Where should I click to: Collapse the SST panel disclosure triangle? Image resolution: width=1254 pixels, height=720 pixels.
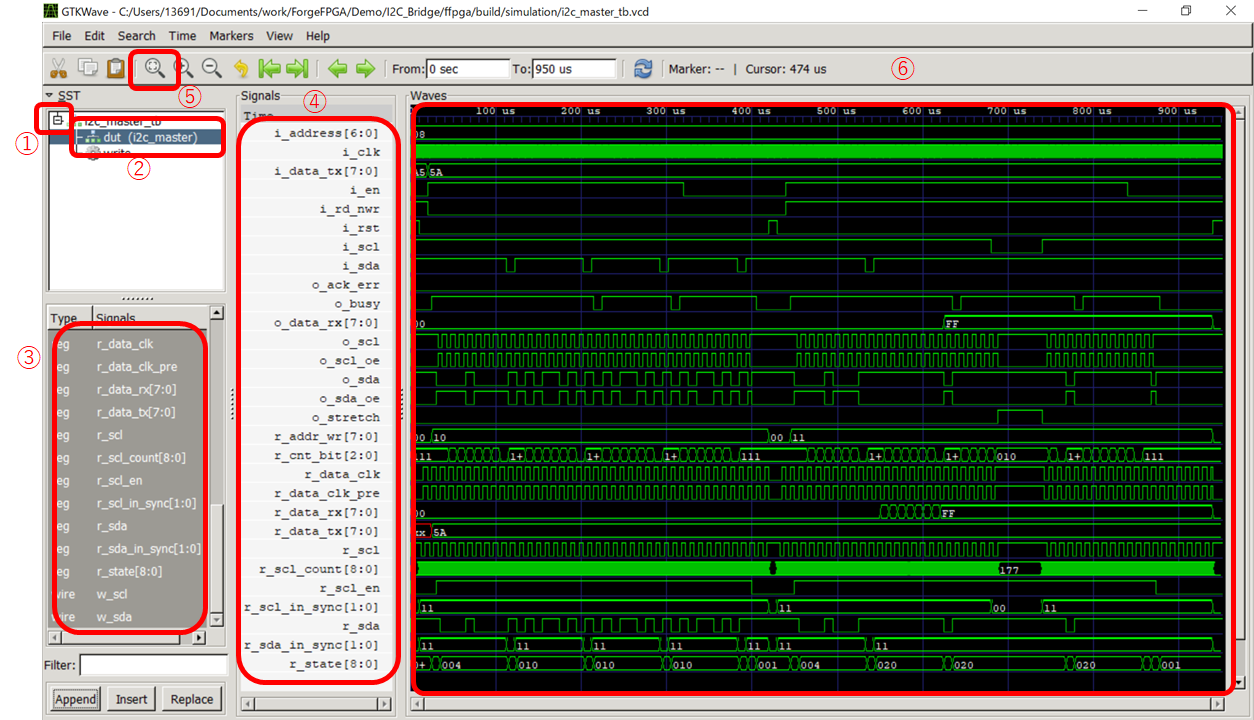click(x=49, y=95)
